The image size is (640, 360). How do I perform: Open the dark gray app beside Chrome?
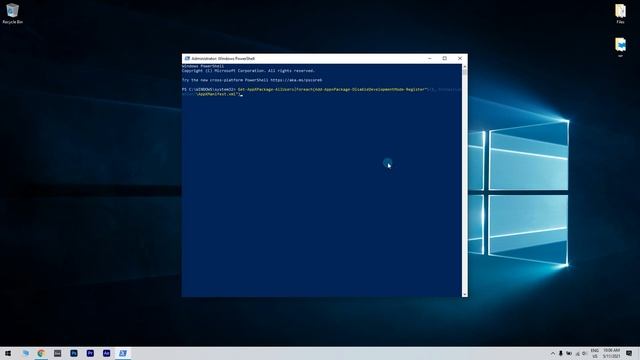pyautogui.click(x=58, y=353)
